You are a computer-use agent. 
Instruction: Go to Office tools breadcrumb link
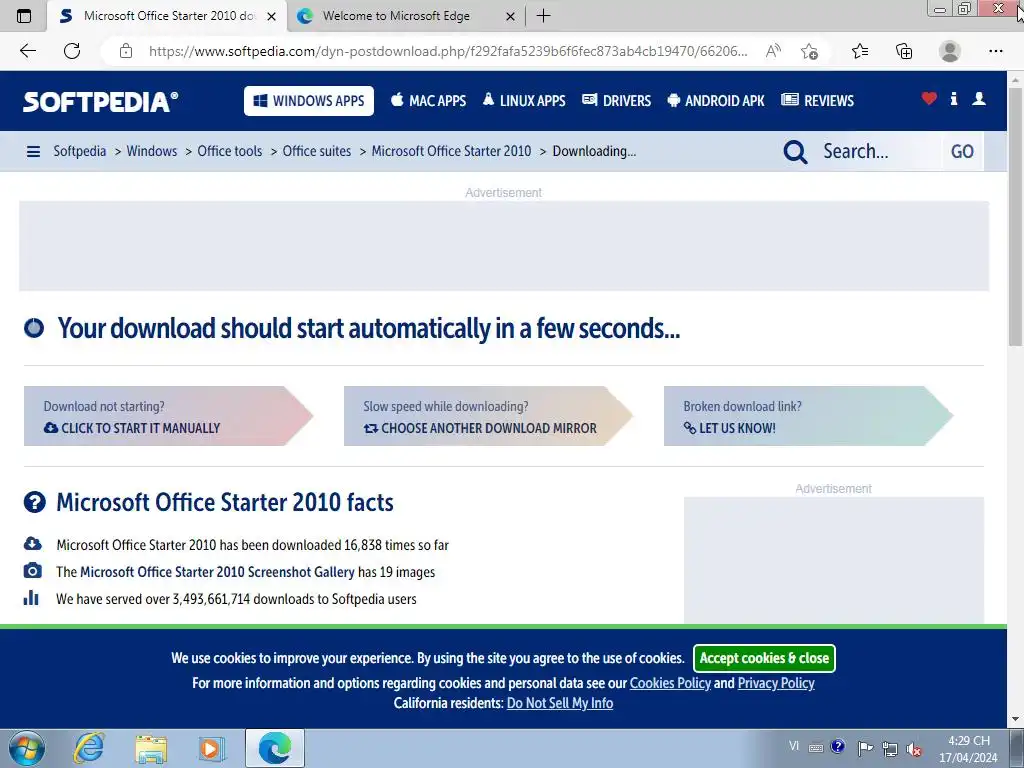[229, 151]
